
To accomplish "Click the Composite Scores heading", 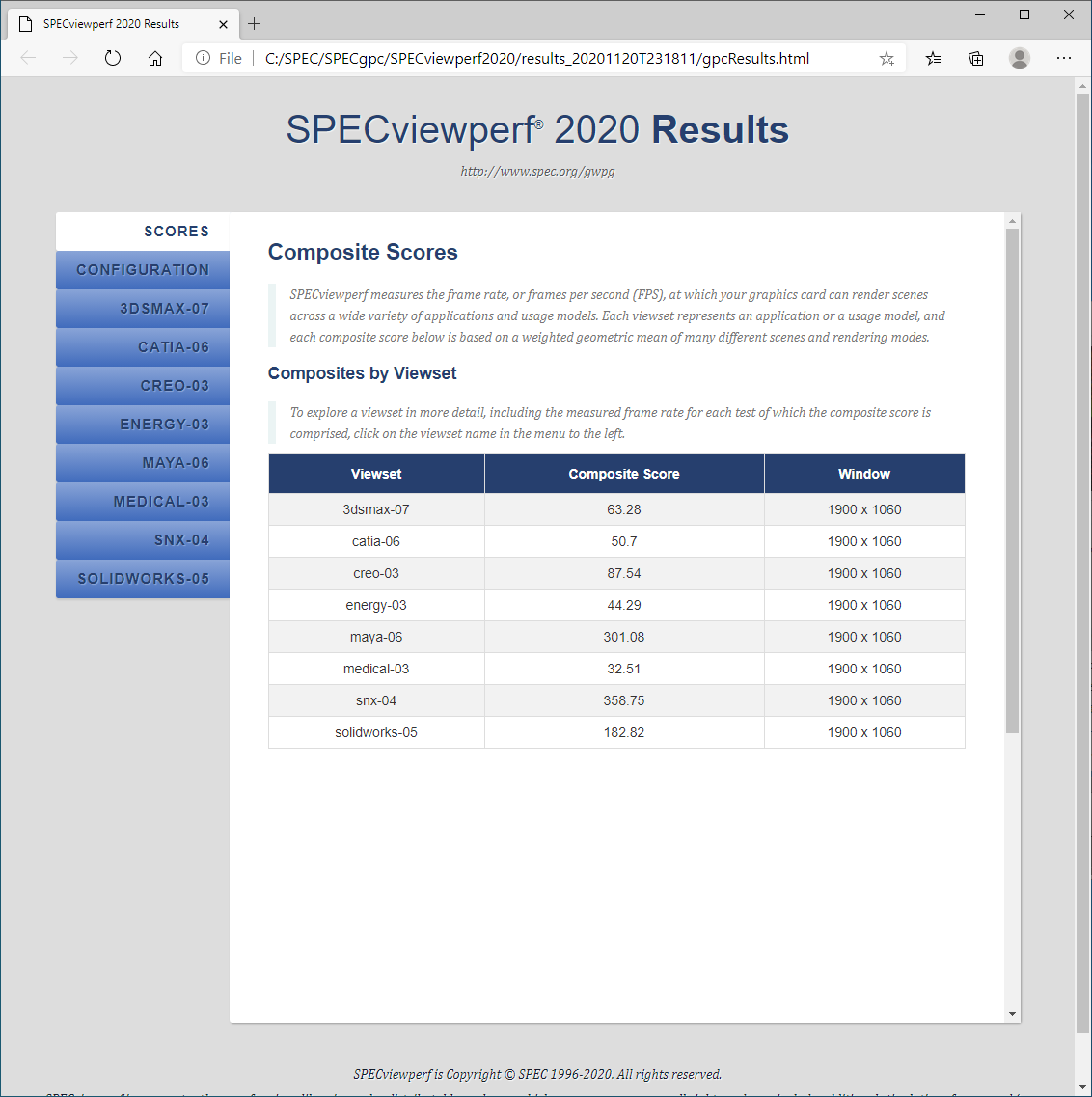I will pyautogui.click(x=363, y=252).
